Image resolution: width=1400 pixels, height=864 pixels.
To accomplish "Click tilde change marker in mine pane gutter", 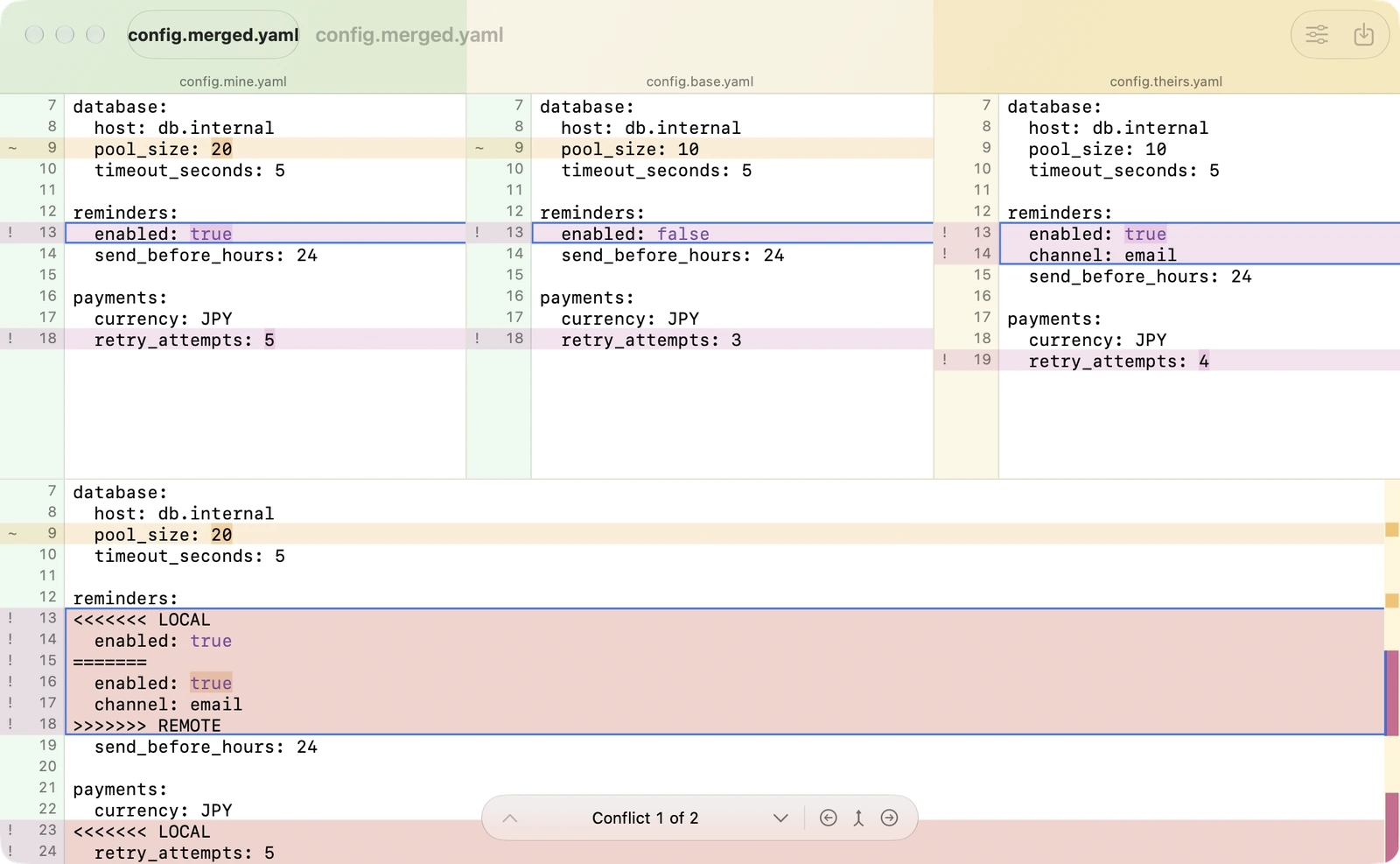I will (x=12, y=149).
